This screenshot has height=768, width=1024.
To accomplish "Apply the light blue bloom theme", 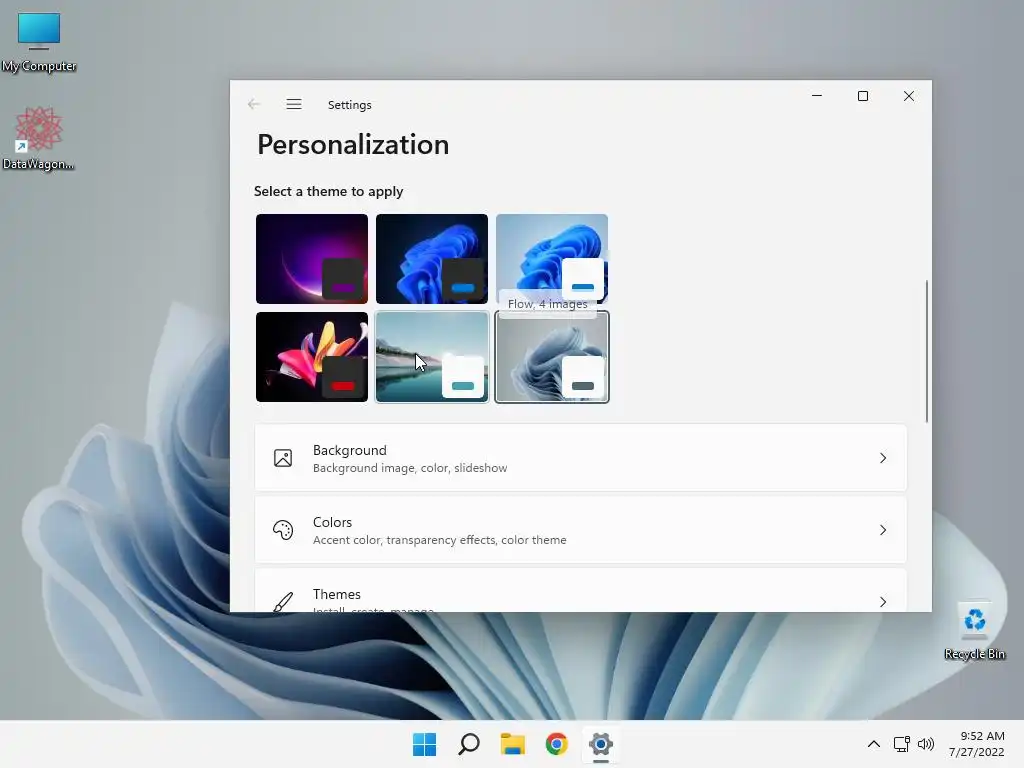I will (x=552, y=259).
